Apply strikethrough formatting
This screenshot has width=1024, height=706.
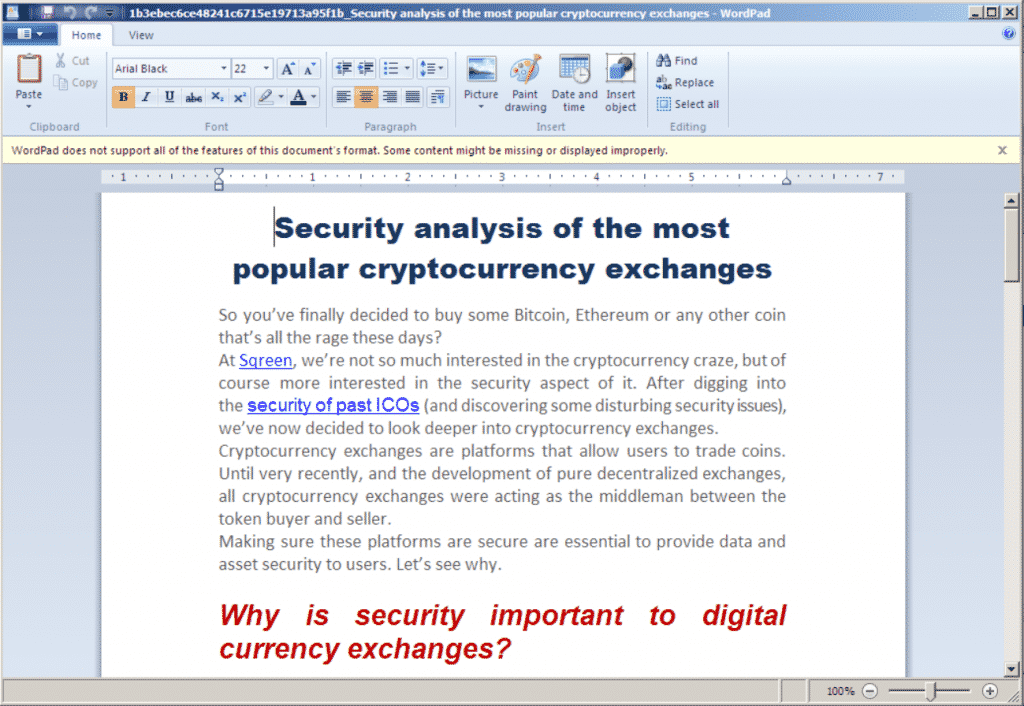coord(194,97)
